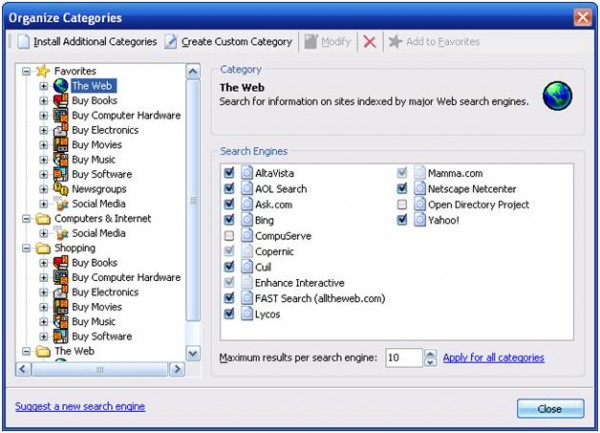This screenshot has width=600, height=433.
Task: Click the AltaVista engine icon
Action: [x=247, y=173]
